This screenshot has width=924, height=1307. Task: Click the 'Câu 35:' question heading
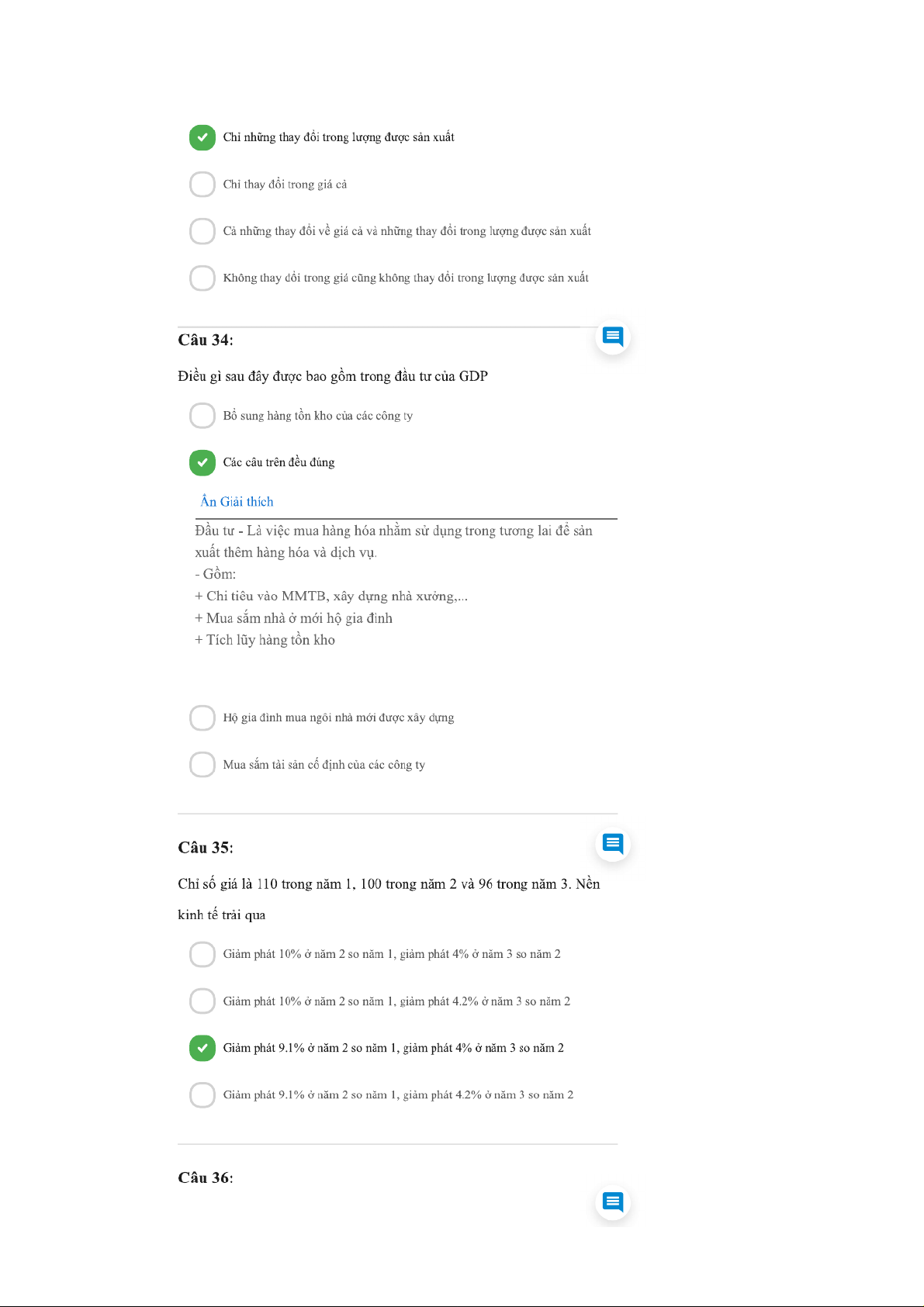(206, 847)
